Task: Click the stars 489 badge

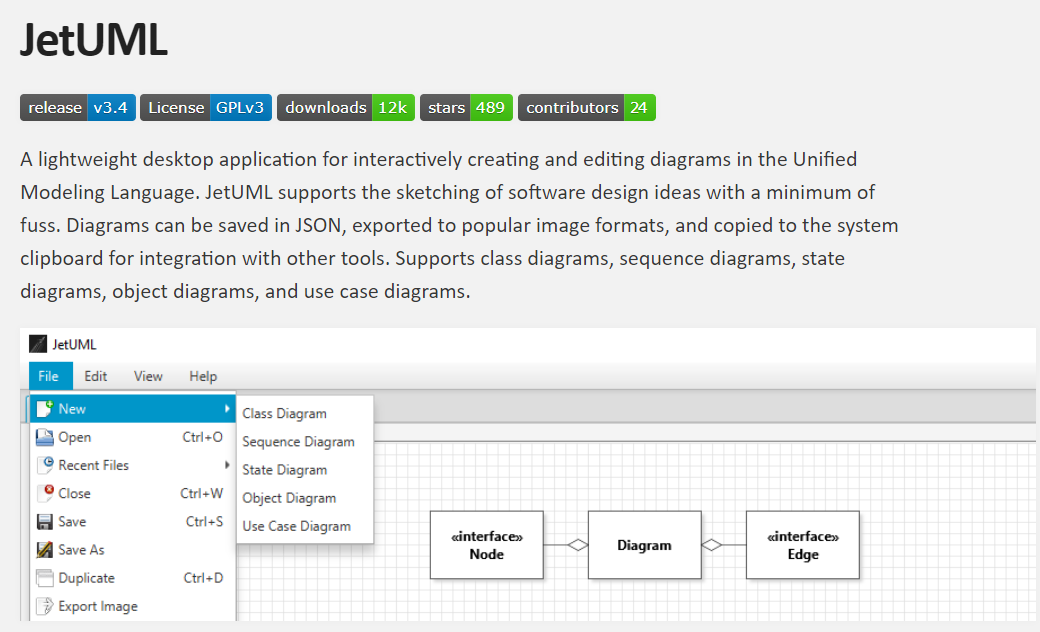Action: click(466, 107)
